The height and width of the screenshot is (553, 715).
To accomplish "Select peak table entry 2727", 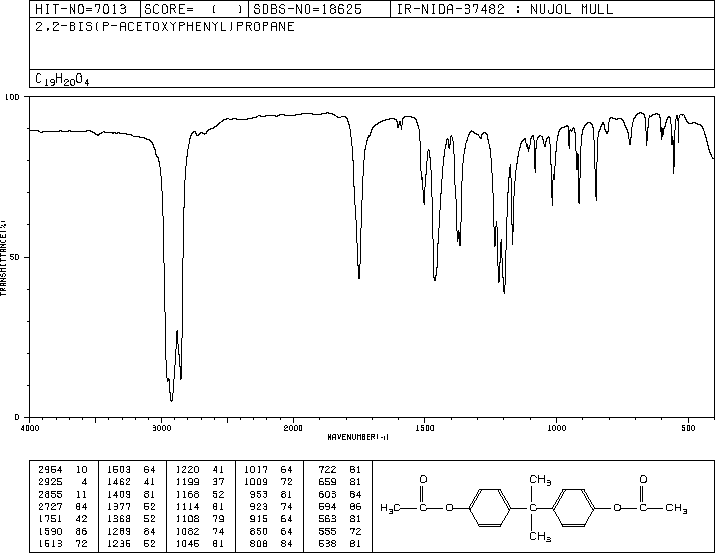I will (50, 506).
